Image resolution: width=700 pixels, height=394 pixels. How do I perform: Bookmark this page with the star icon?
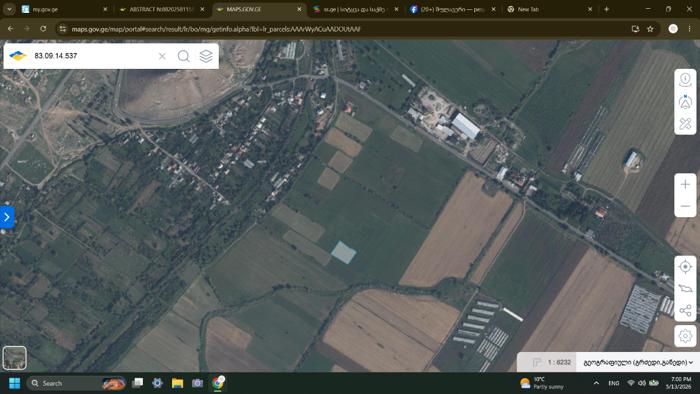pyautogui.click(x=650, y=29)
